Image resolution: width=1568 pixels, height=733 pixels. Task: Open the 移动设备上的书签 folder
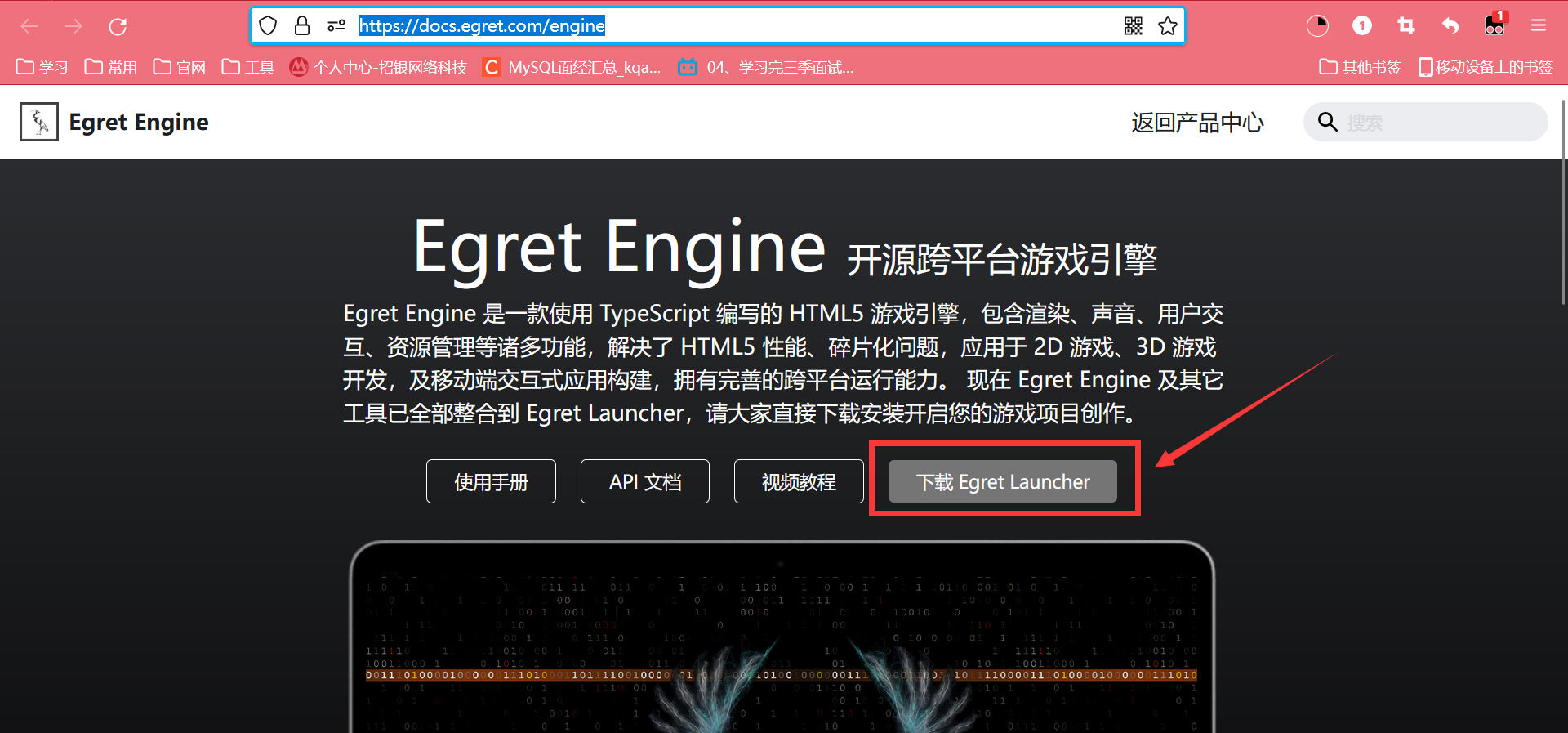1486,67
